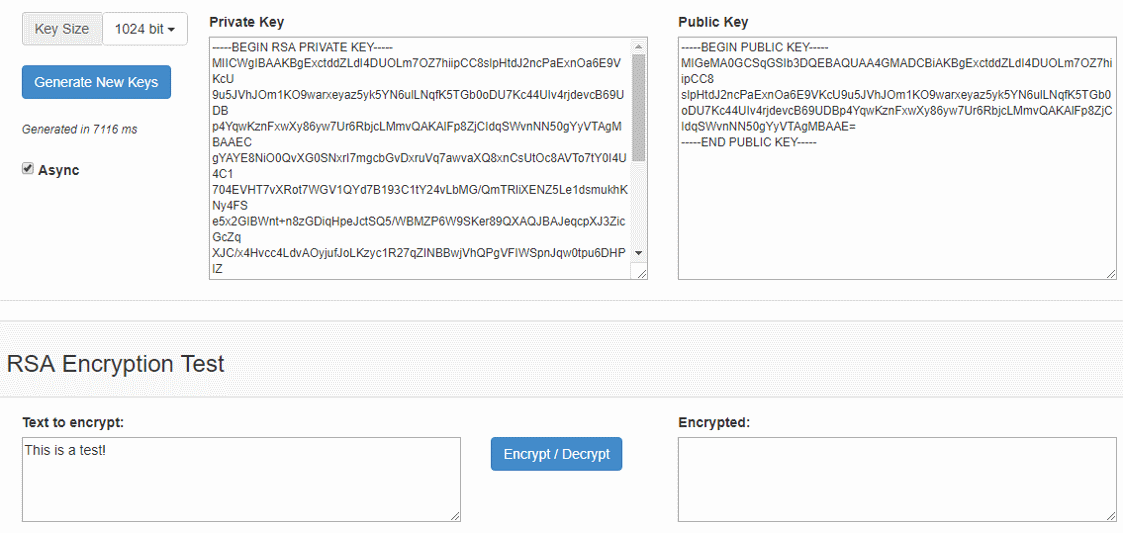Click the Async label text
This screenshot has width=1123, height=533.
(x=59, y=170)
